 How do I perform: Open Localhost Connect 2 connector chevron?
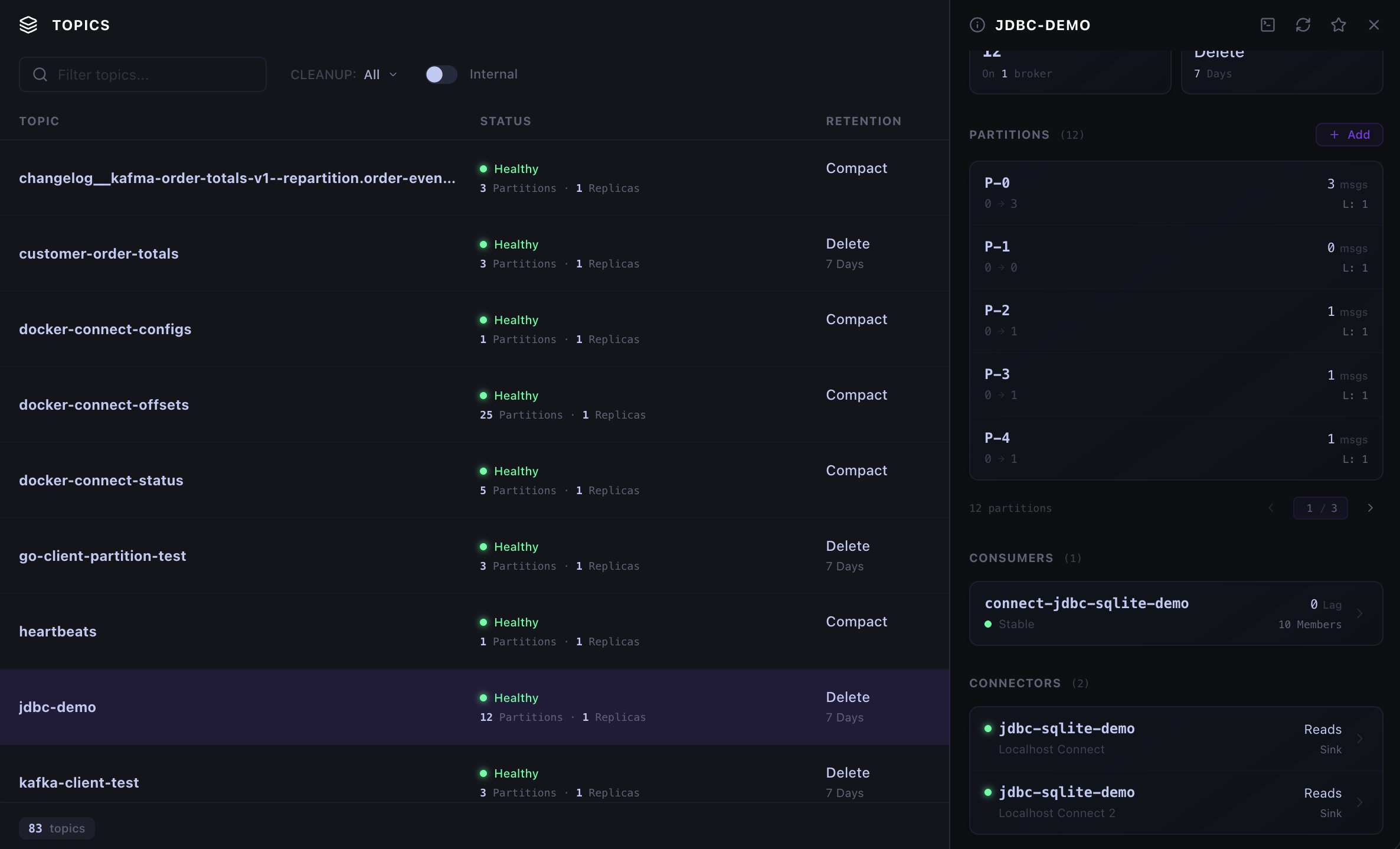coord(1360,802)
